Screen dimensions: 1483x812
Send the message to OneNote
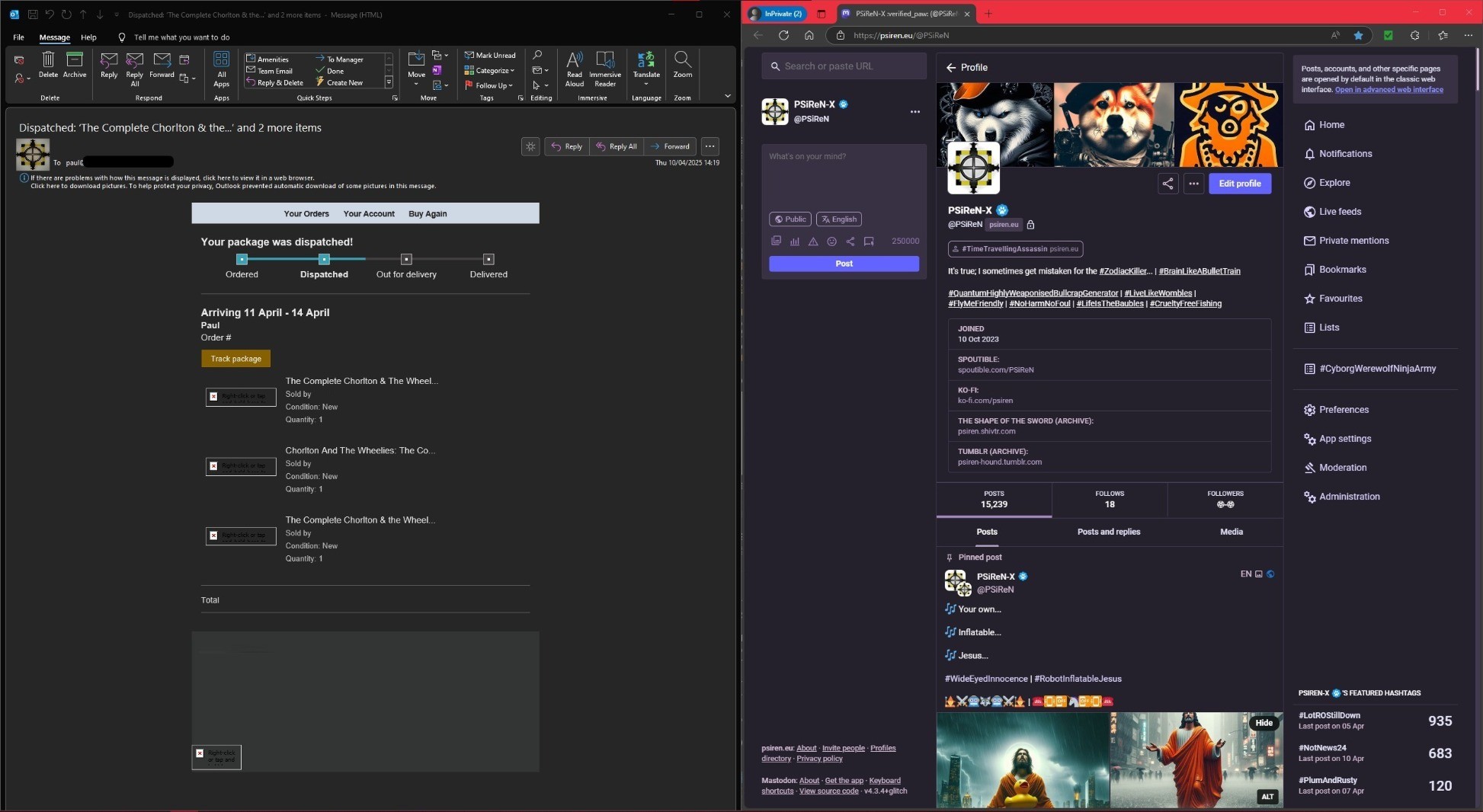(x=437, y=70)
